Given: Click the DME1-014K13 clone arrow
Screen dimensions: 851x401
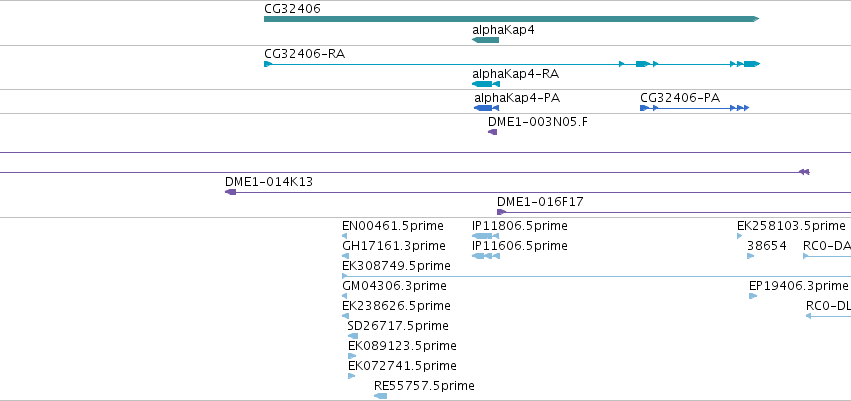Looking at the screenshot, I should [x=231, y=192].
